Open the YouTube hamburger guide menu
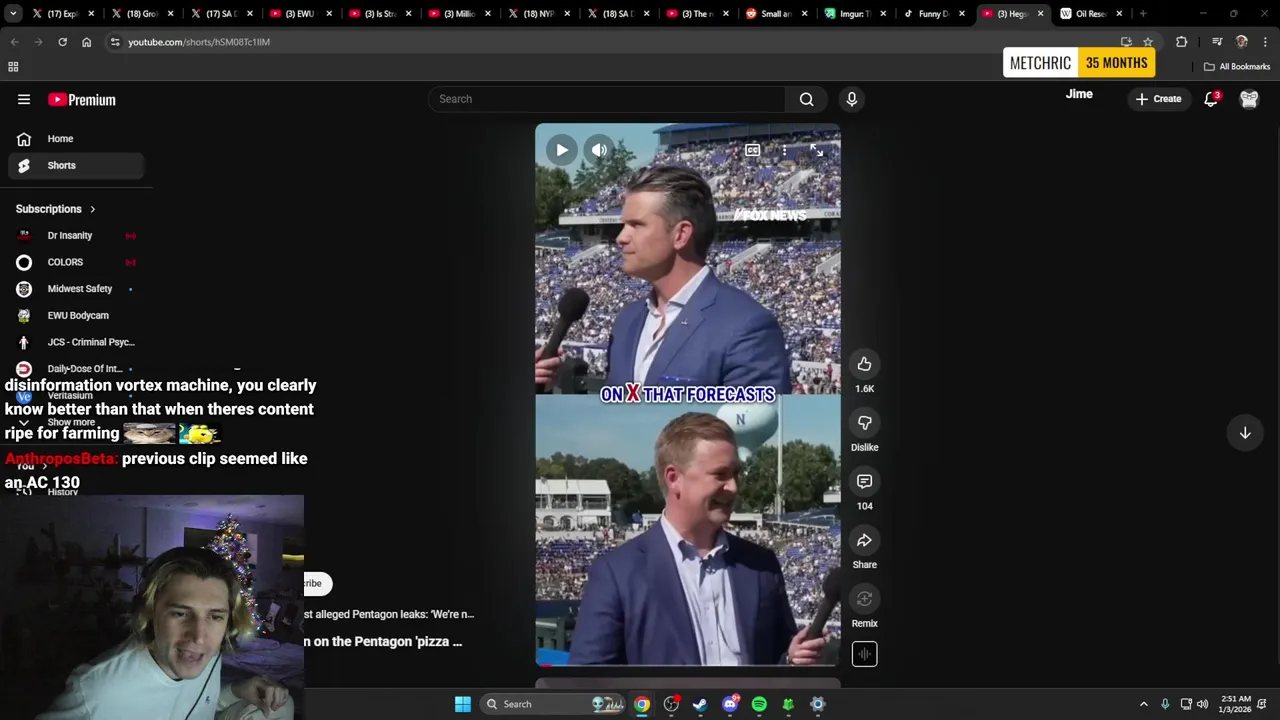Viewport: 1280px width, 720px height. click(24, 99)
